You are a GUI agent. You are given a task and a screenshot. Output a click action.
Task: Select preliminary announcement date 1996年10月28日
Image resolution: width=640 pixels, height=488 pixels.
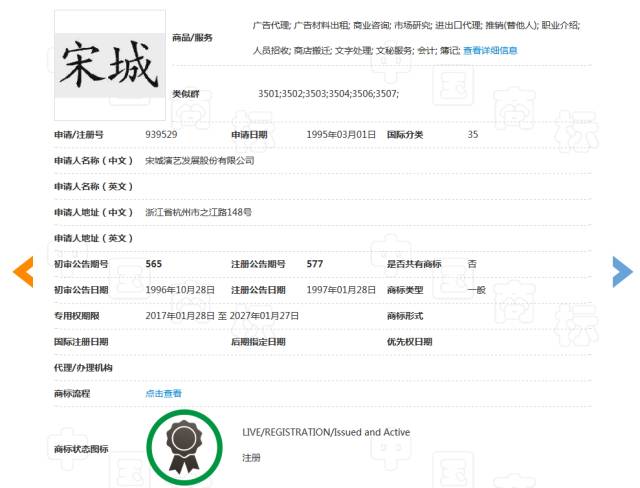tap(180, 290)
